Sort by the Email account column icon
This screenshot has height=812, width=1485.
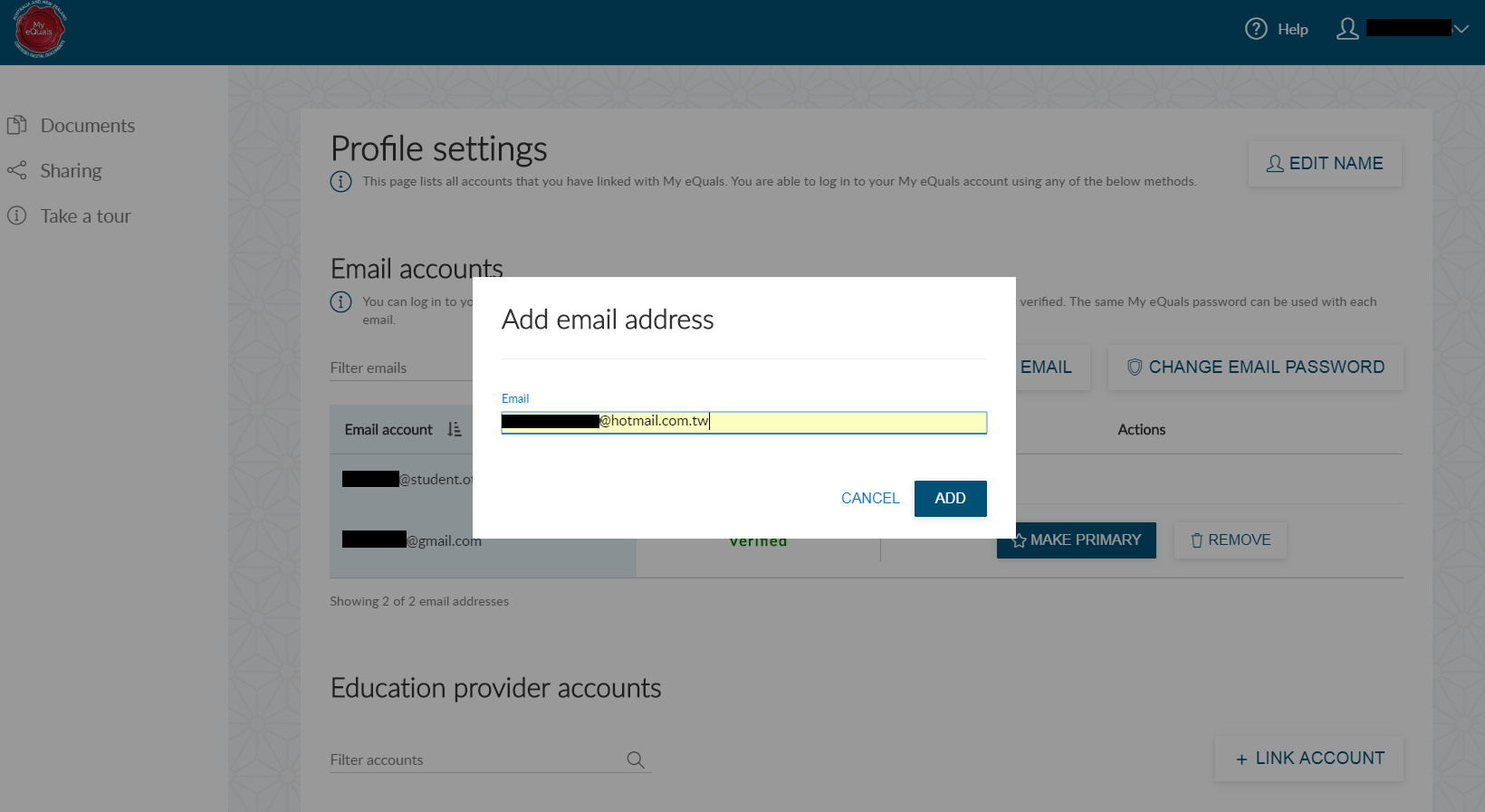(455, 430)
